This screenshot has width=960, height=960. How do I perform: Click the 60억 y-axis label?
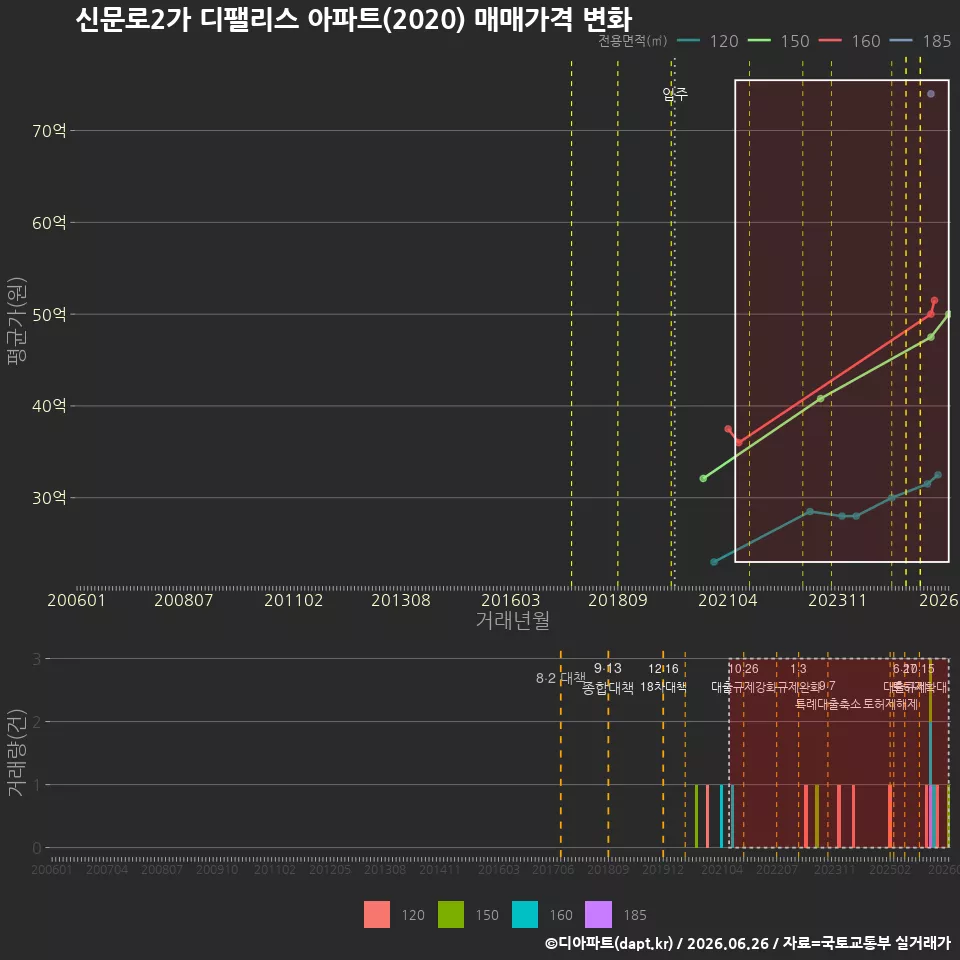tap(49, 222)
